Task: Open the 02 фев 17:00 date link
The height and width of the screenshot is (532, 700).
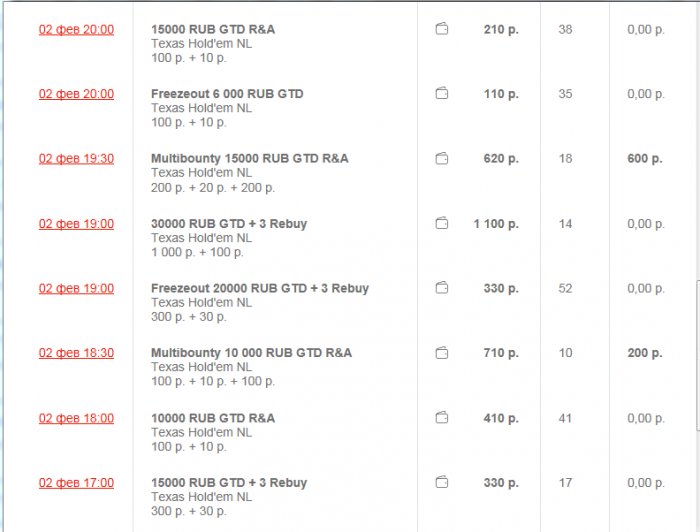Action: pos(76,483)
